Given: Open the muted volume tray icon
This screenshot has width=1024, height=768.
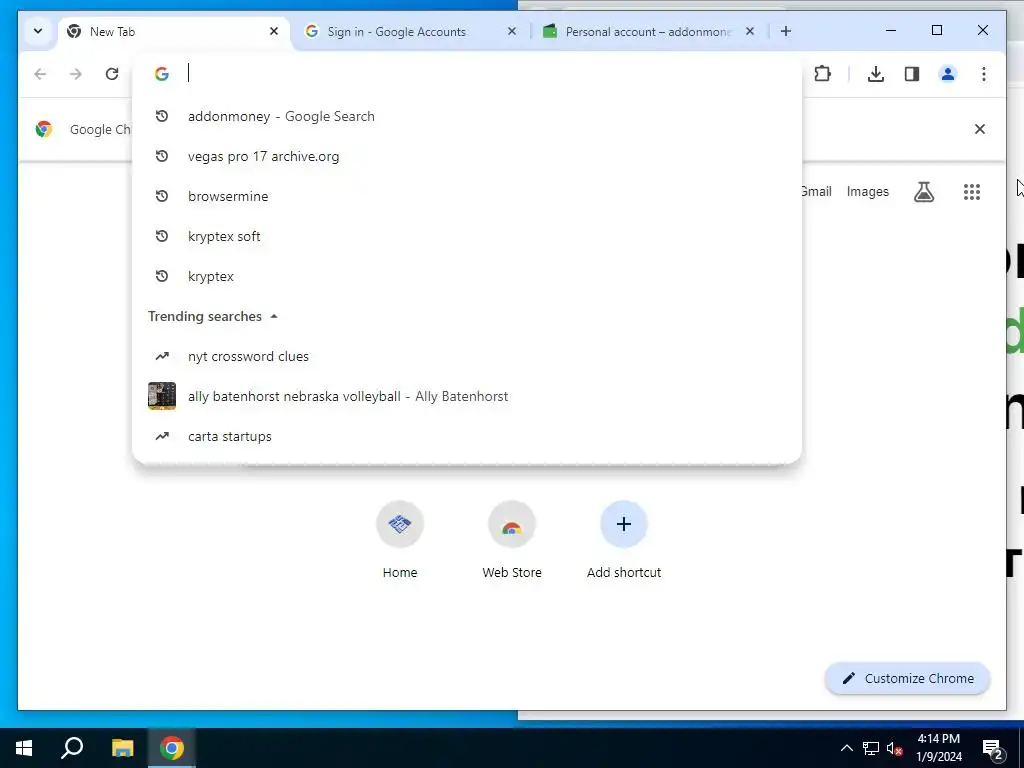Looking at the screenshot, I should (894, 748).
